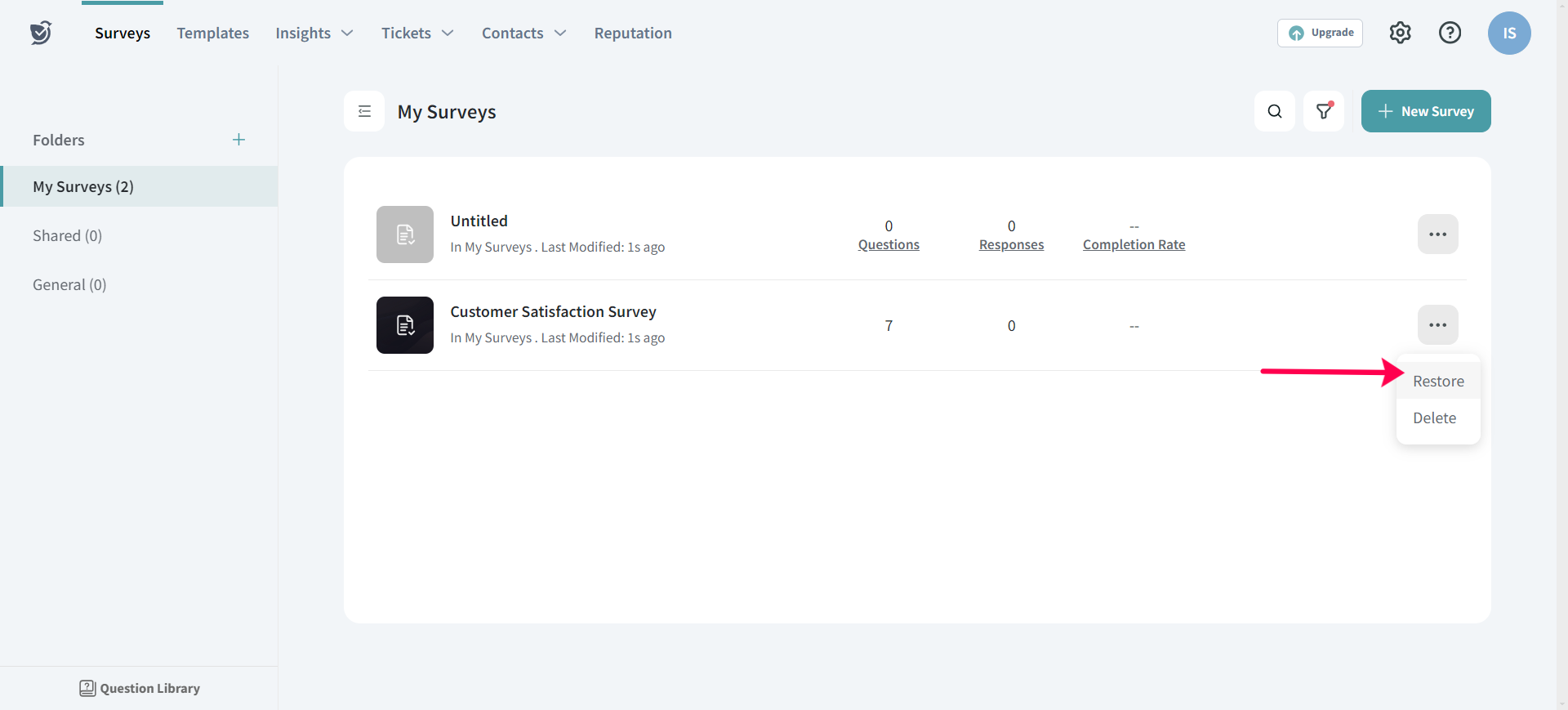1568x710 pixels.
Task: Open the help question mark icon
Action: (x=1450, y=33)
